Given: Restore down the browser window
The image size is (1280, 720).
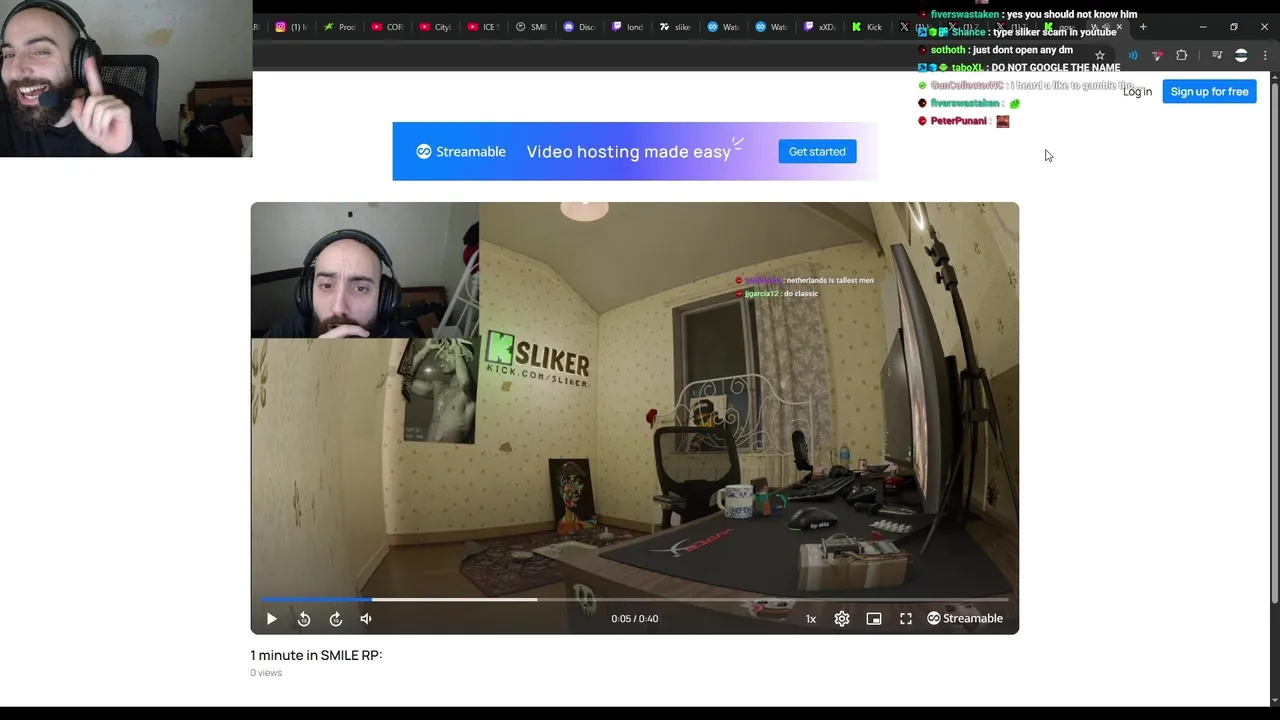Looking at the screenshot, I should (x=1233, y=27).
